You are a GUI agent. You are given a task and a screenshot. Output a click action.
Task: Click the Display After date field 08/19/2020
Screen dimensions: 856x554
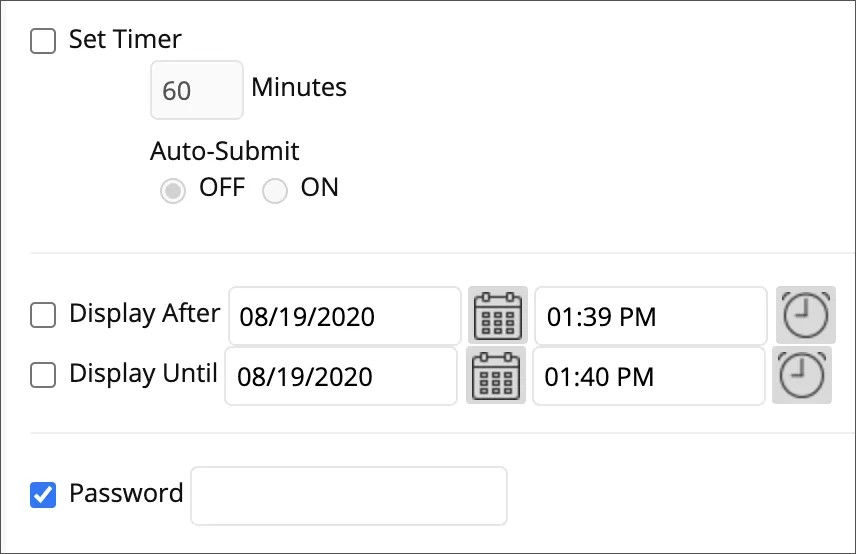[x=345, y=316]
